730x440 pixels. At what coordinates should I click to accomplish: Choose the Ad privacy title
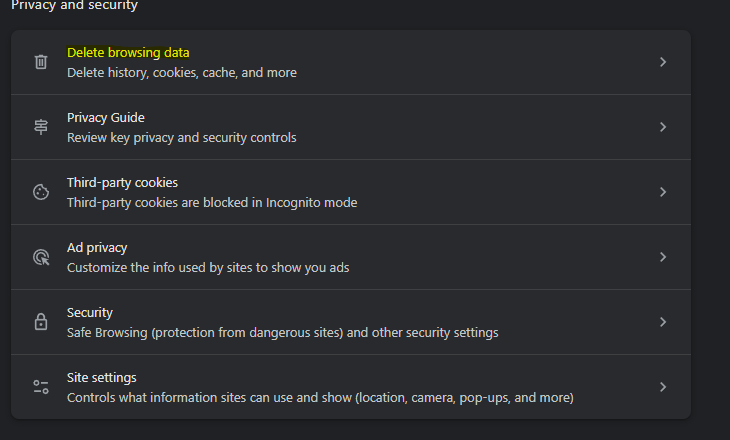[x=97, y=248]
